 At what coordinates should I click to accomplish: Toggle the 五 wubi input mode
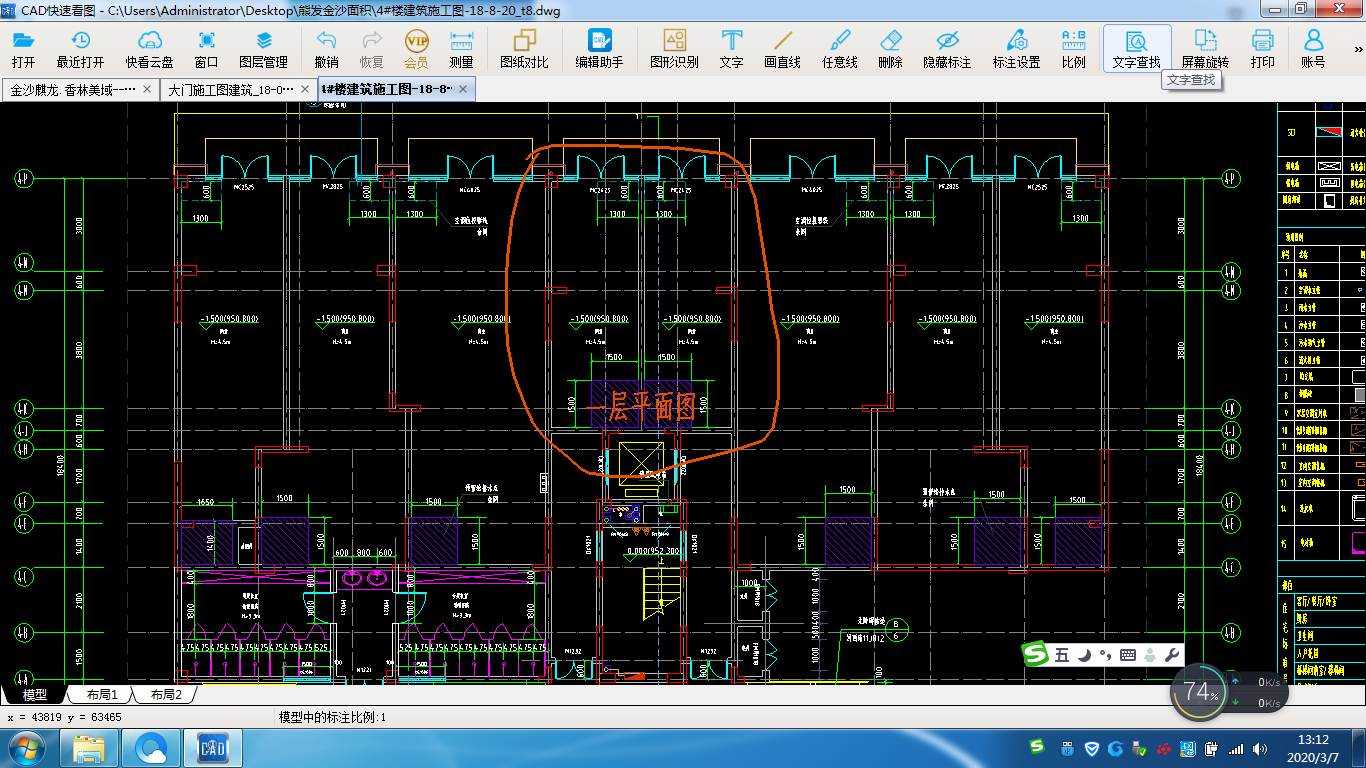pyautogui.click(x=1062, y=655)
